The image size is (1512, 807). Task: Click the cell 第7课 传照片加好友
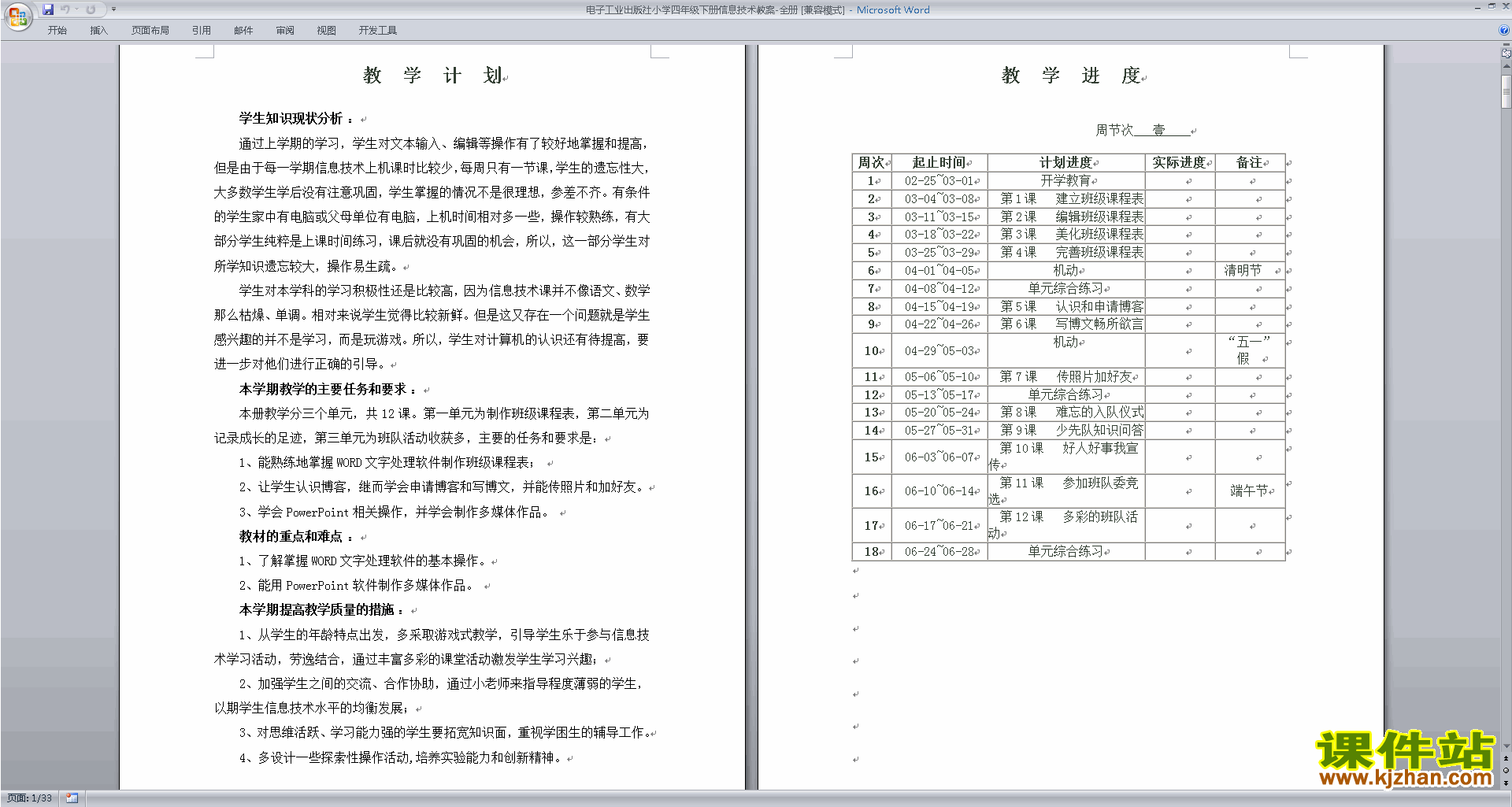point(1066,377)
